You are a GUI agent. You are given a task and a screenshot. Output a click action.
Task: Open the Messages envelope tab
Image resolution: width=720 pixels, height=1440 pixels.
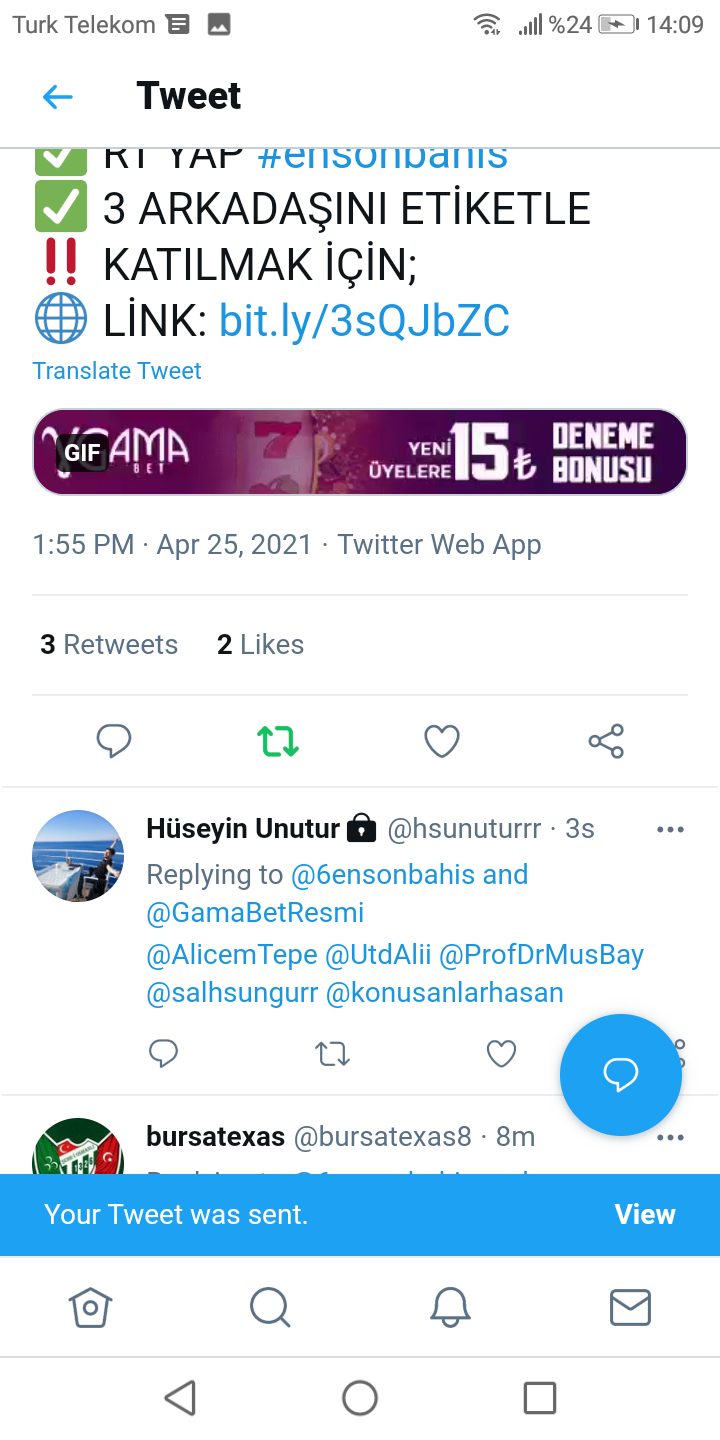pos(630,1307)
